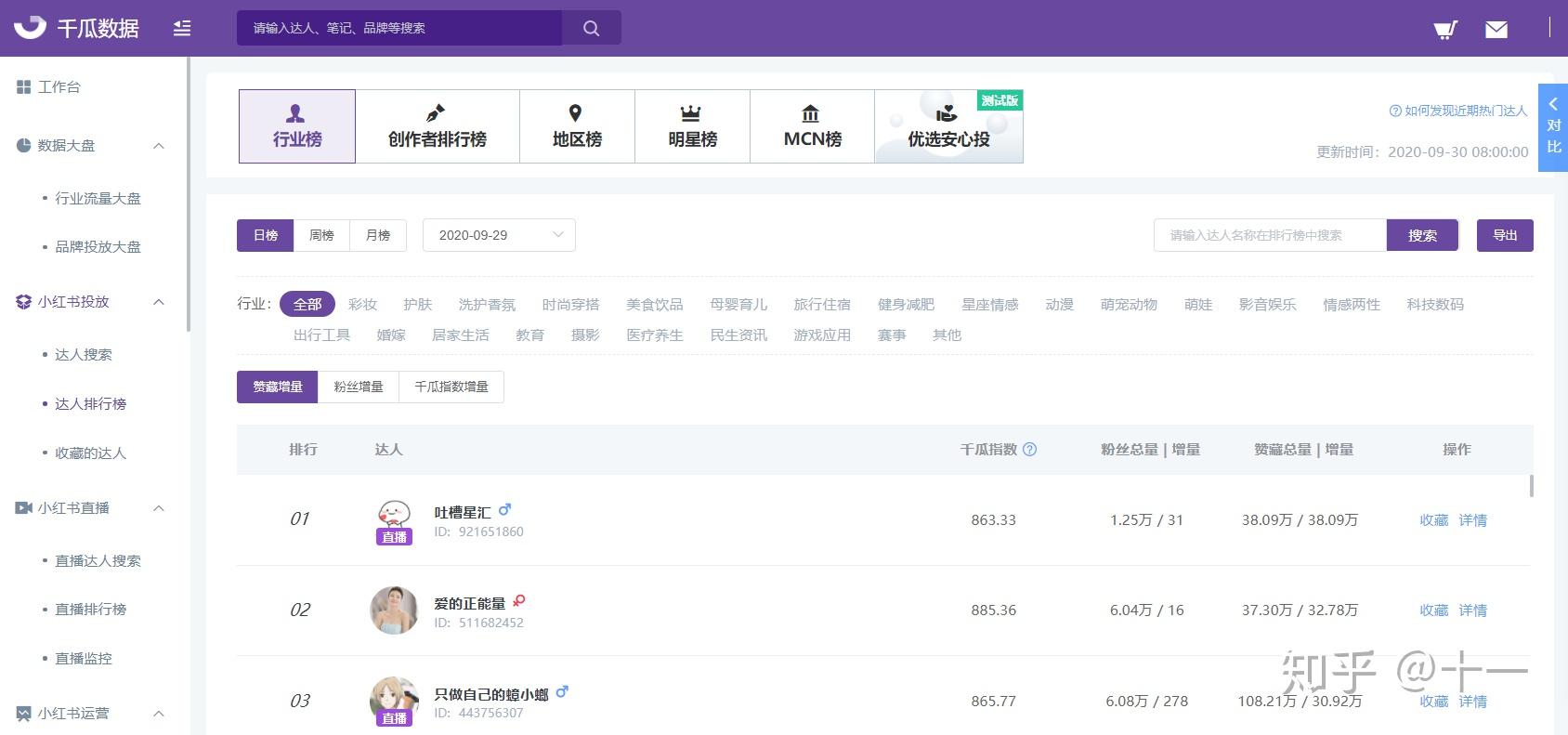Switch to 明星榜 tab
Image resolution: width=1568 pixels, height=735 pixels.
pyautogui.click(x=692, y=126)
